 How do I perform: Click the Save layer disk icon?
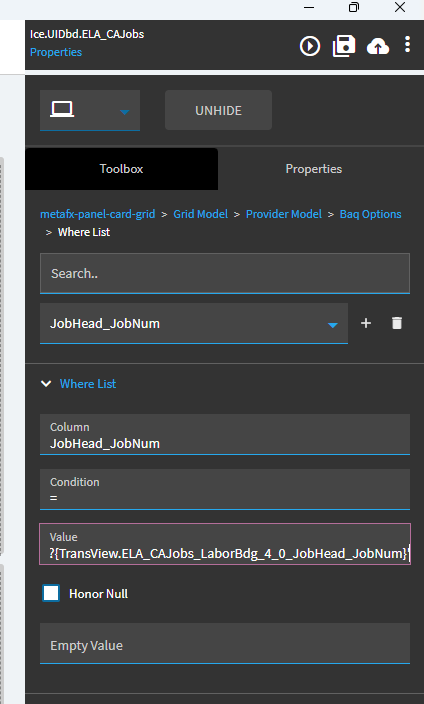[344, 46]
